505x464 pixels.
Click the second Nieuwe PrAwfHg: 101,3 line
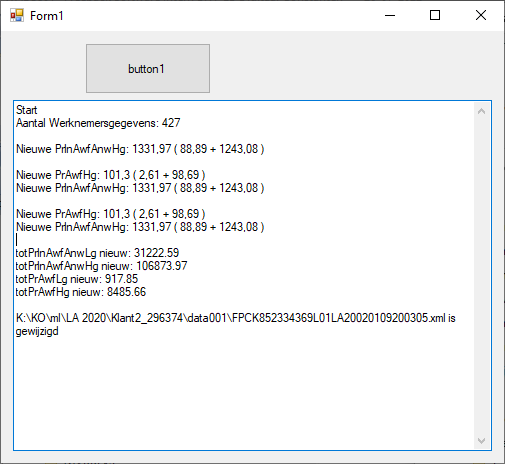click(110, 214)
